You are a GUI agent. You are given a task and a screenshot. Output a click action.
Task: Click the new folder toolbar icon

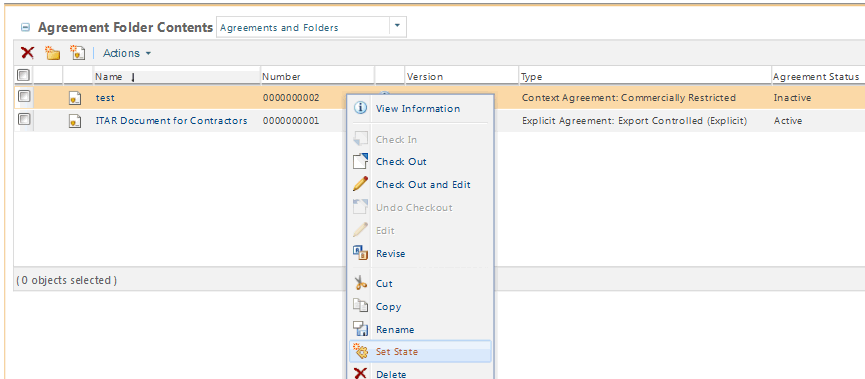click(52, 53)
